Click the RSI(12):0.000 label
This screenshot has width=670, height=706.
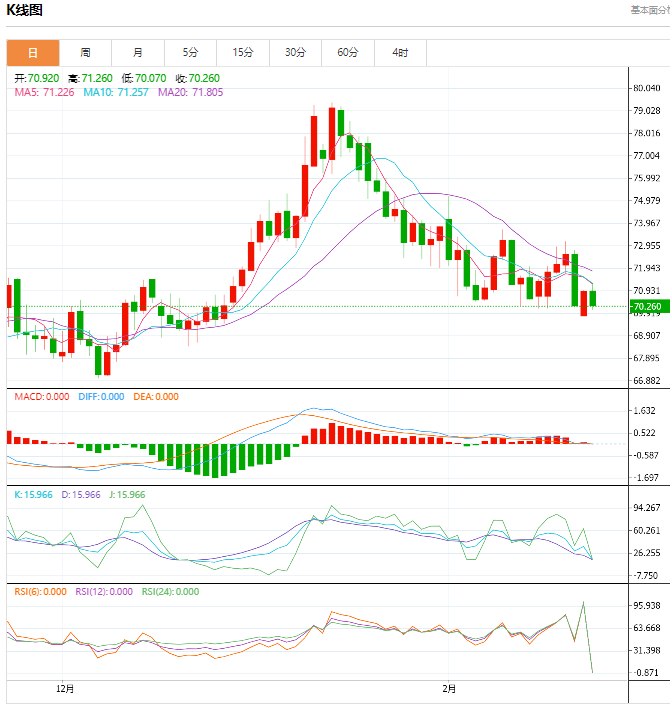coord(104,592)
